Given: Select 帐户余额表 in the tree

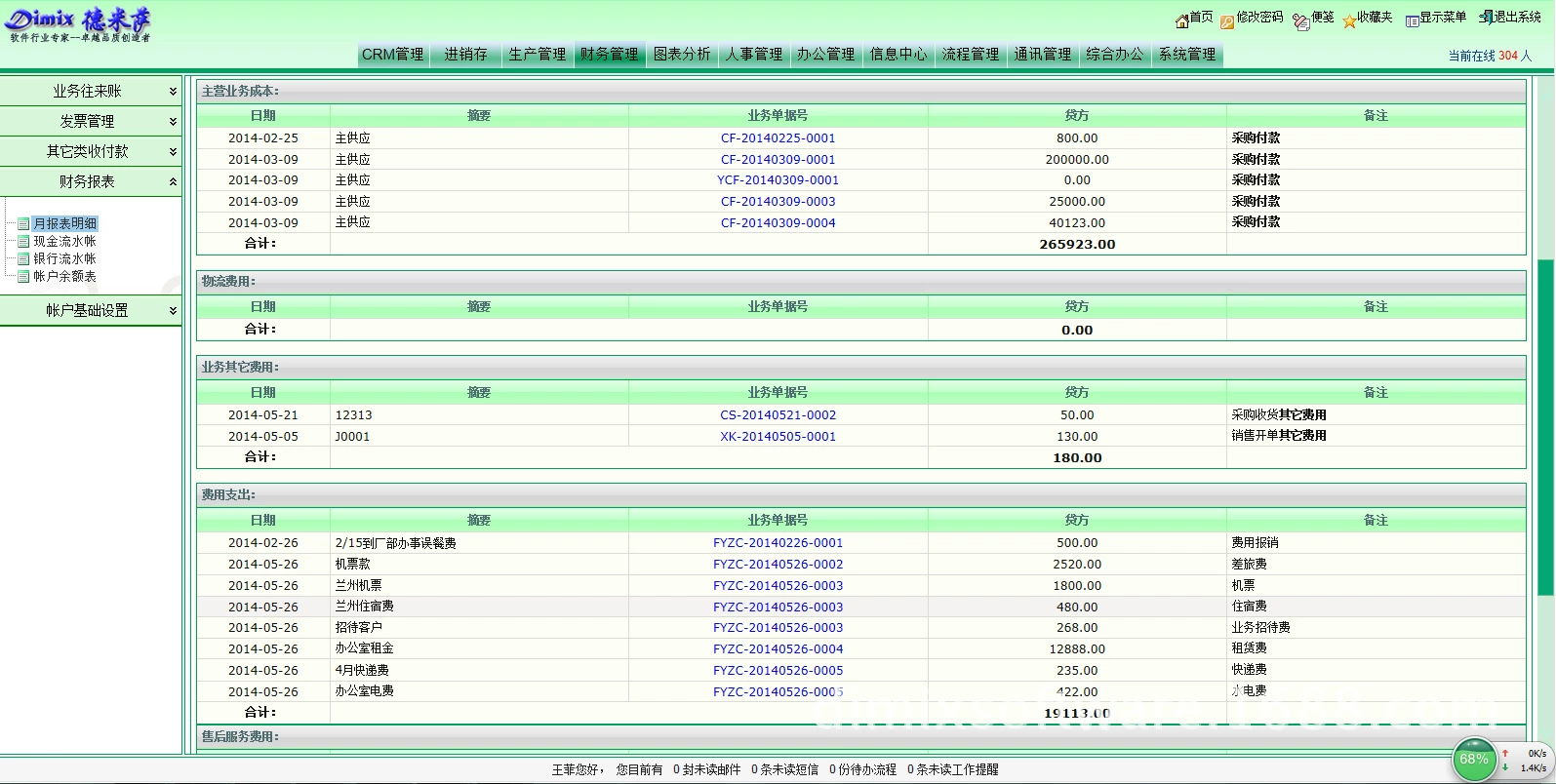Looking at the screenshot, I should click(x=65, y=277).
